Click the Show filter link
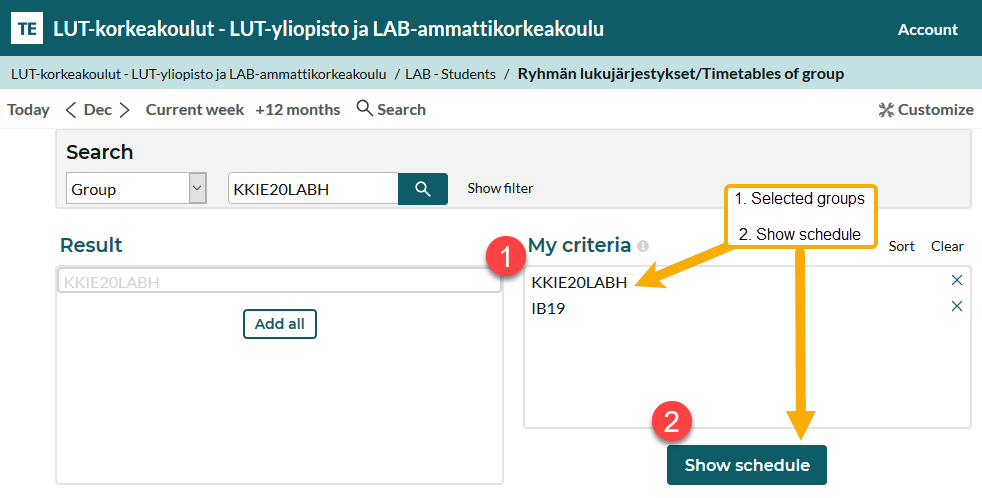 [500, 188]
